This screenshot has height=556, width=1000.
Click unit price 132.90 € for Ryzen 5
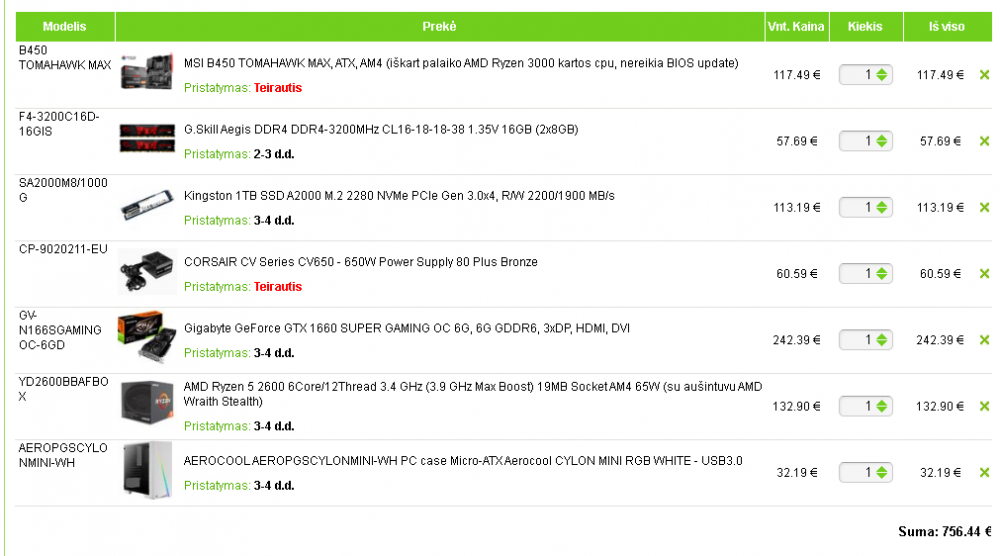click(x=797, y=407)
